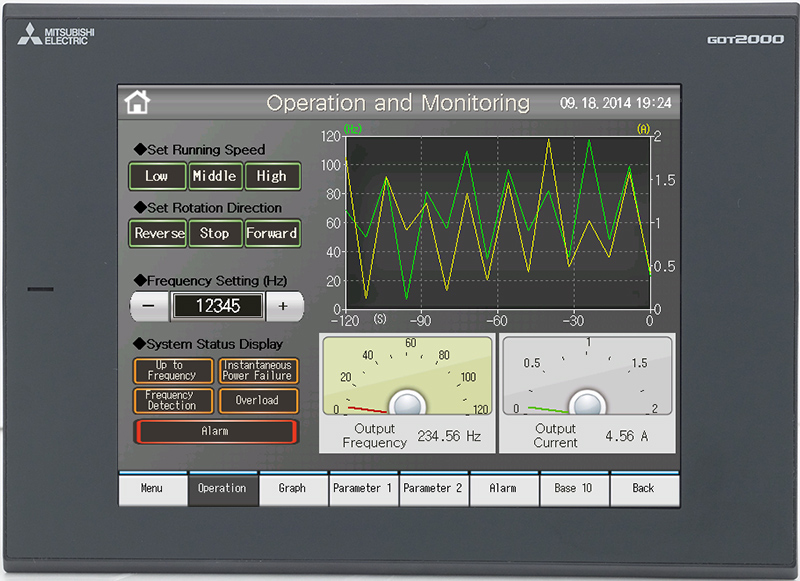Image resolution: width=800 pixels, height=581 pixels.
Task: Go to the Alarm tab in bottom bar
Action: pyautogui.click(x=503, y=489)
